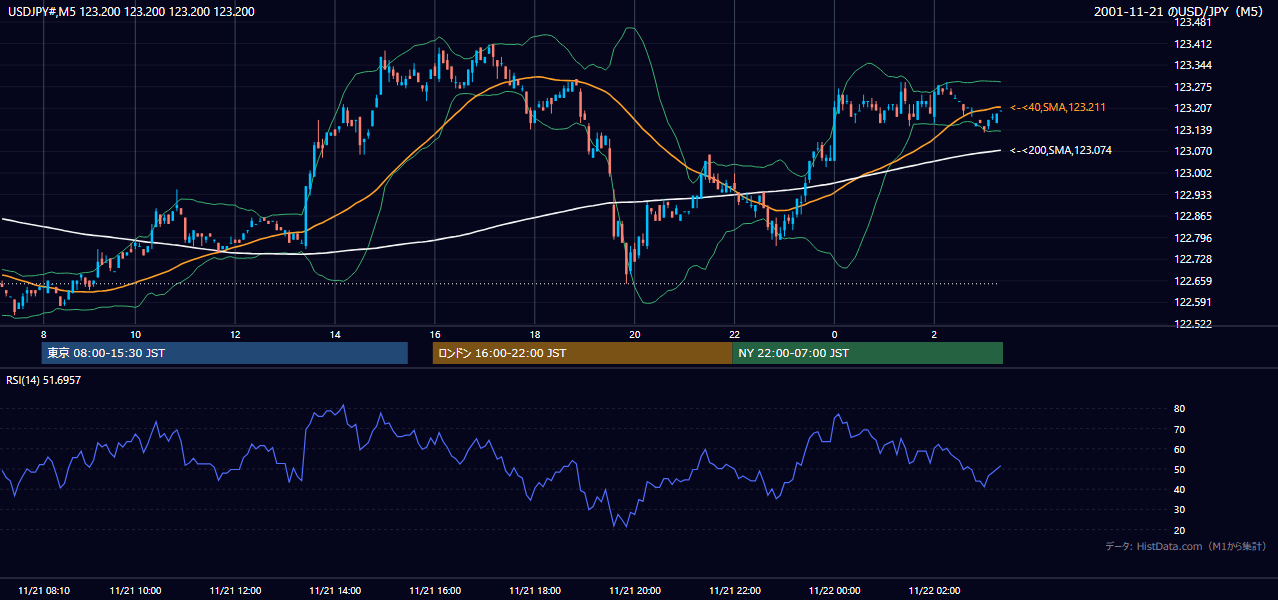This screenshot has width=1278, height=600.
Task: Click the 11/21 12:00 time axis label
Action: tap(235, 591)
